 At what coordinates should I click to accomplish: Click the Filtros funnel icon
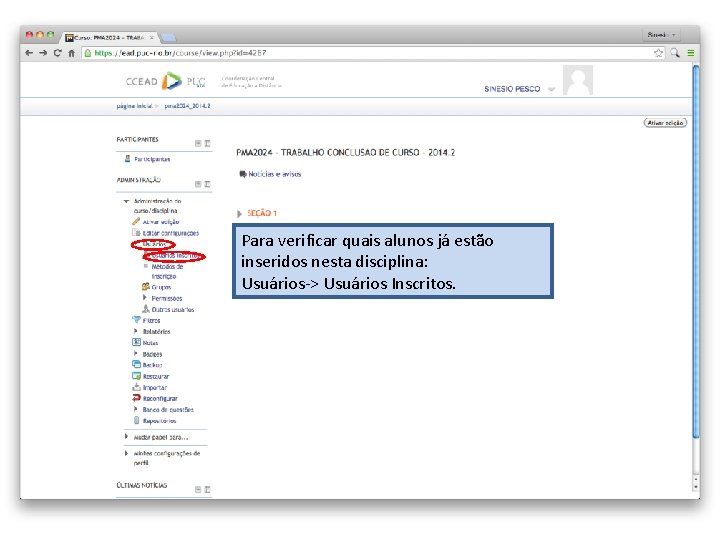[136, 320]
